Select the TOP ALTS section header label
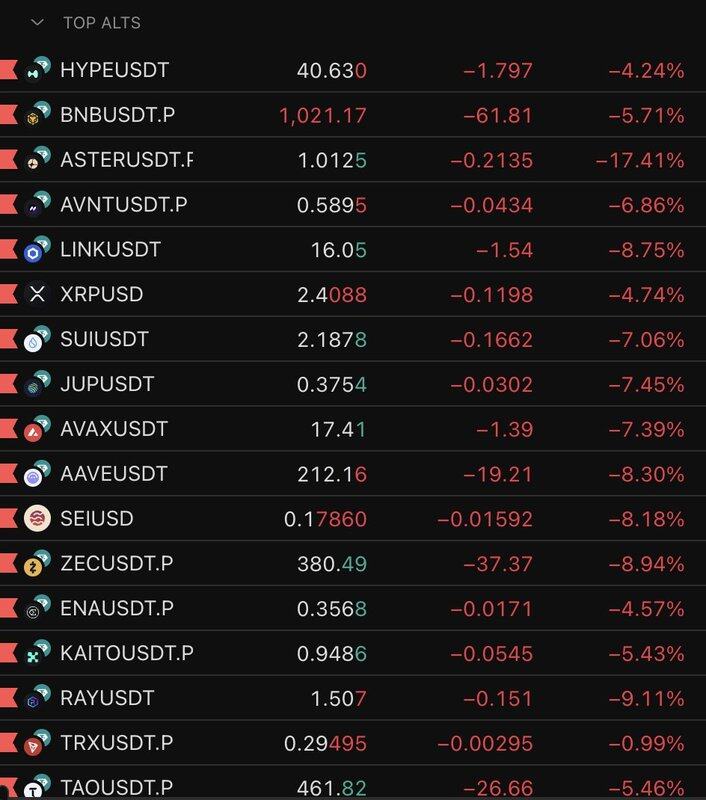This screenshot has width=706, height=800. point(101,22)
